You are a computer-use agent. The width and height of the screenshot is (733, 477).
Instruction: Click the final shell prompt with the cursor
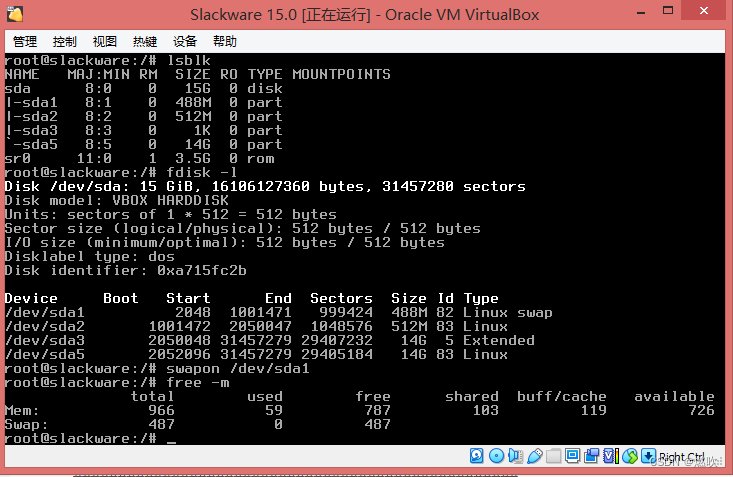[x=91, y=439]
